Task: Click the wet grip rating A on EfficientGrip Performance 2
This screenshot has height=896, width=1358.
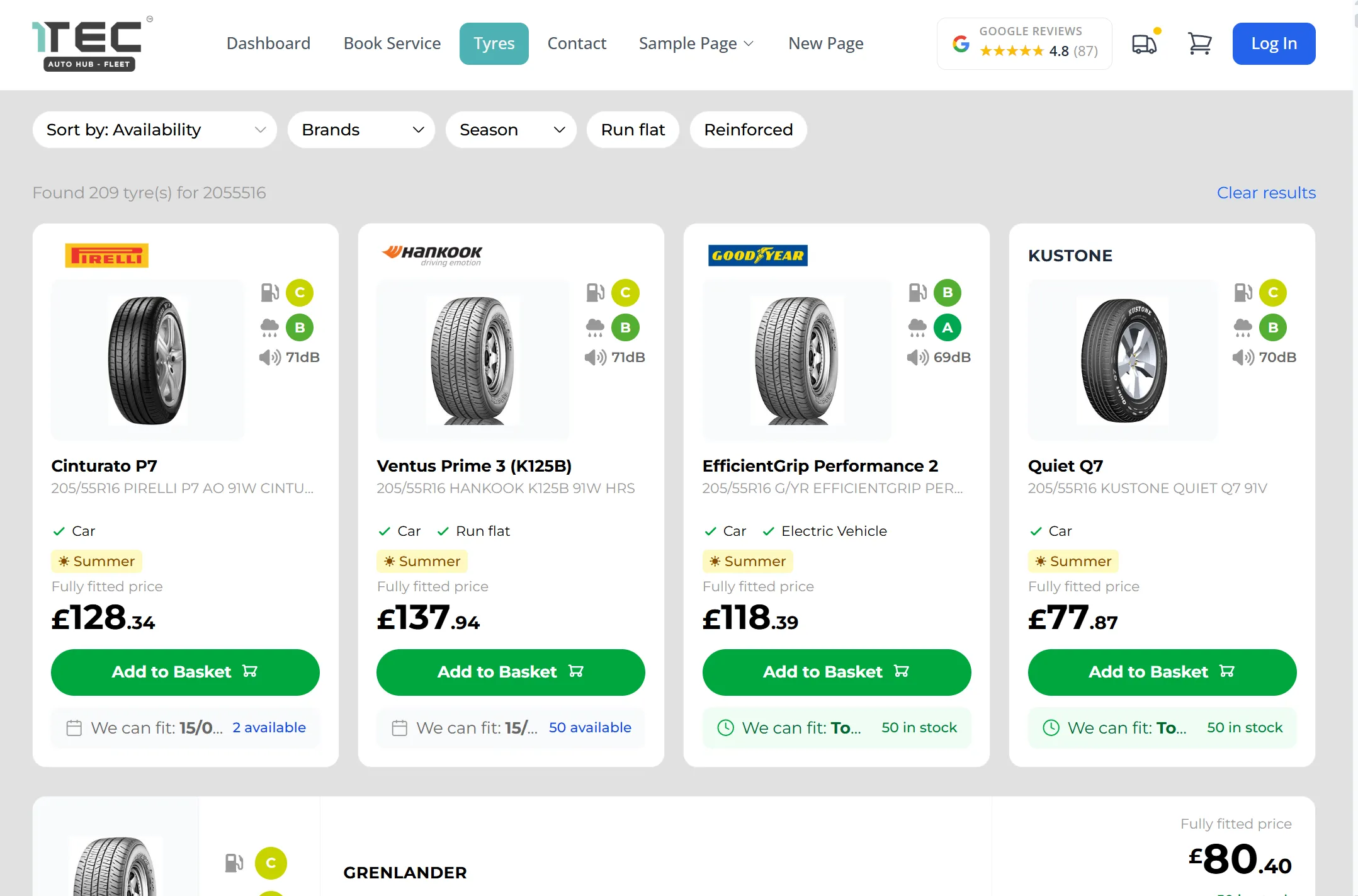Action: tap(948, 327)
